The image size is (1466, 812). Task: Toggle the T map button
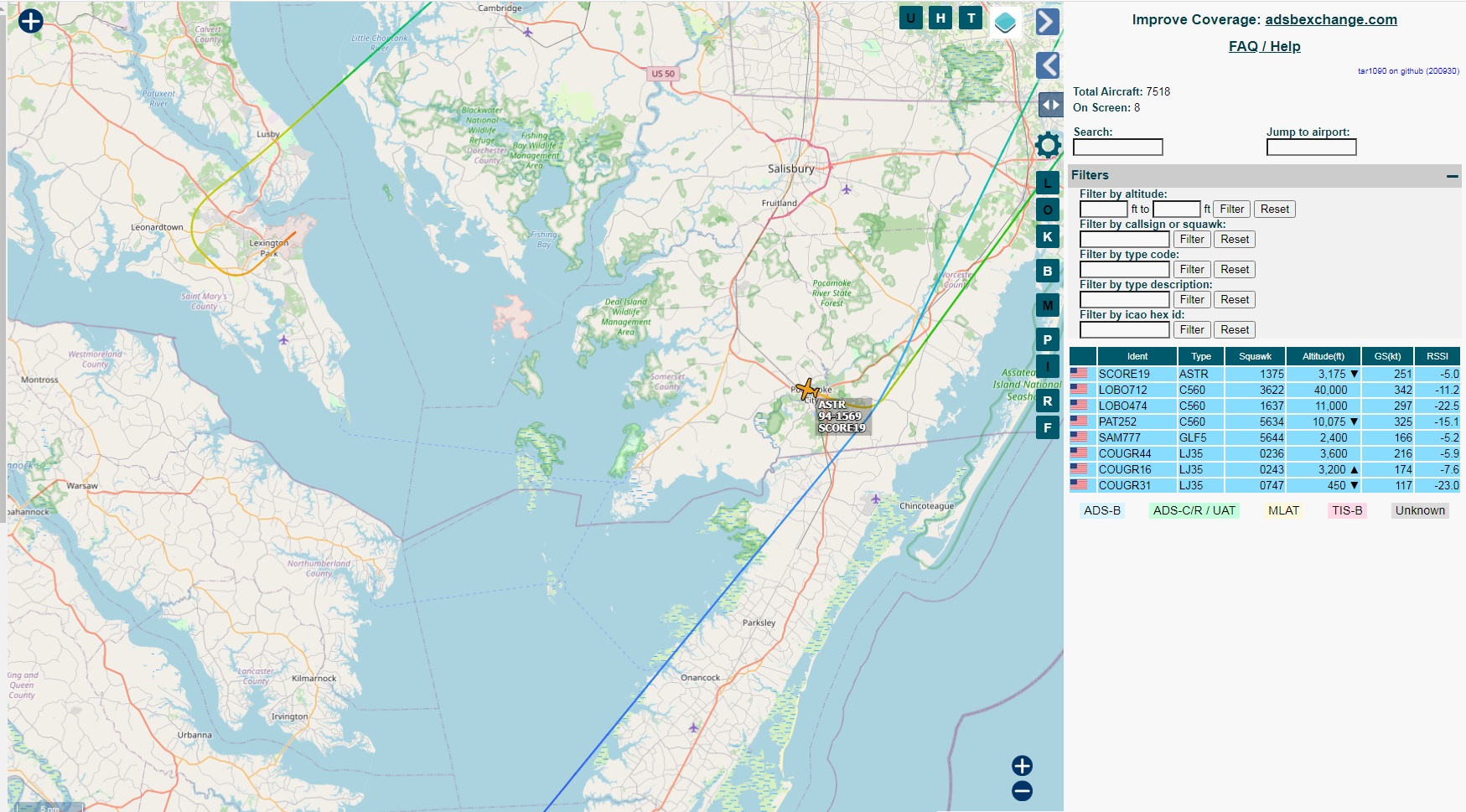pyautogui.click(x=971, y=18)
